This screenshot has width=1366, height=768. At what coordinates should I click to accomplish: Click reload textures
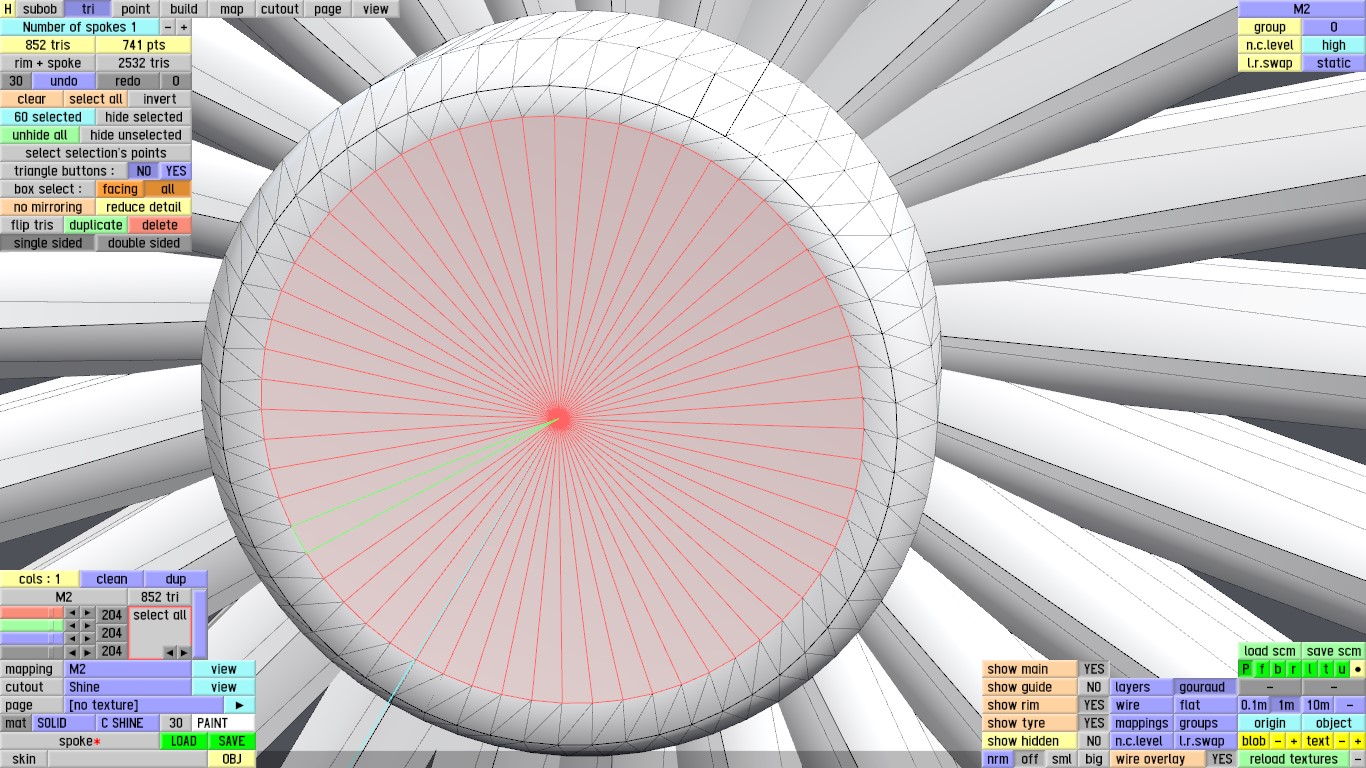click(x=1293, y=759)
